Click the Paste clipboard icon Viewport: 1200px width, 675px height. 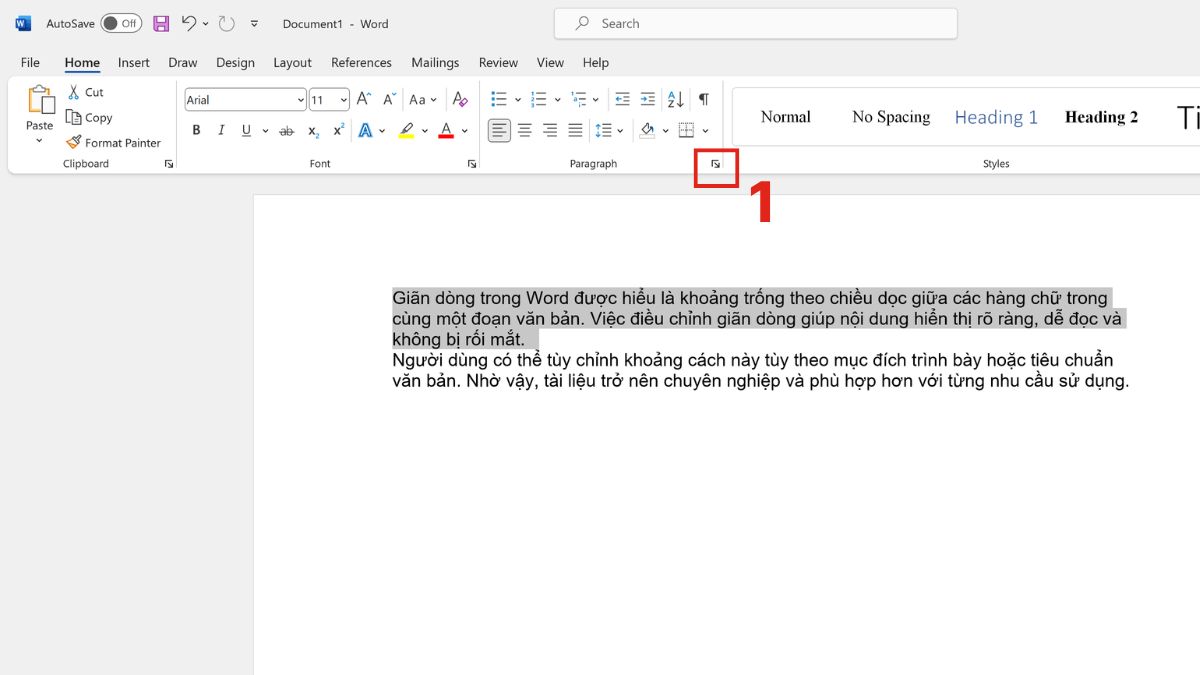[x=40, y=101]
